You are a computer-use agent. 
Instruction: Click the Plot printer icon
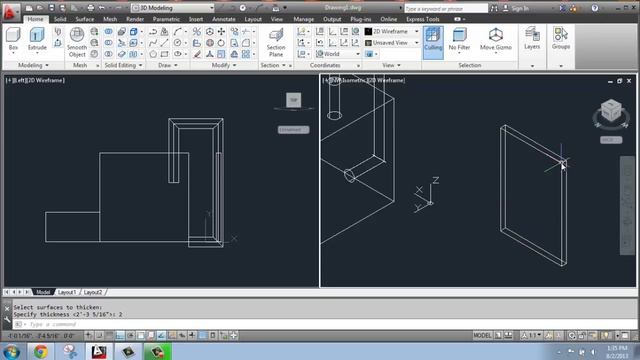91,8
